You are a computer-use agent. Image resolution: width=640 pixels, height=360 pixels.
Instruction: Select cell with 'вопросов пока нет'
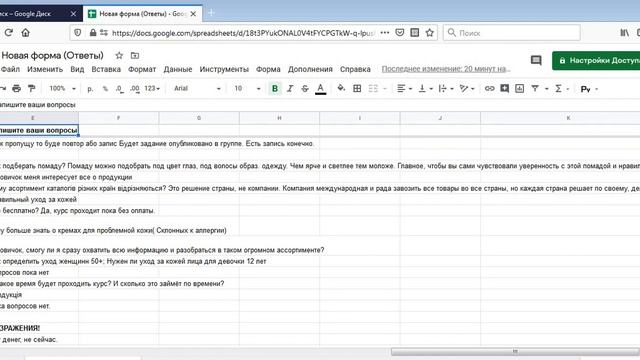[x=39, y=272]
